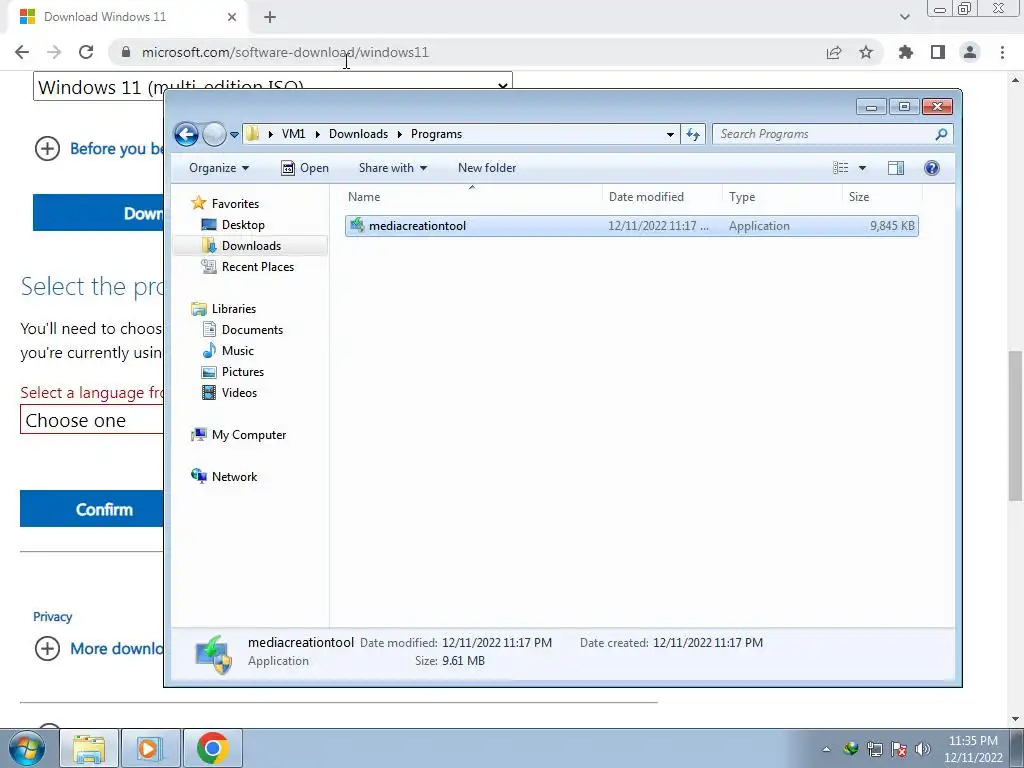Image resolution: width=1024 pixels, height=768 pixels.
Task: Open File Explorer from taskbar
Action: pyautogui.click(x=89, y=748)
